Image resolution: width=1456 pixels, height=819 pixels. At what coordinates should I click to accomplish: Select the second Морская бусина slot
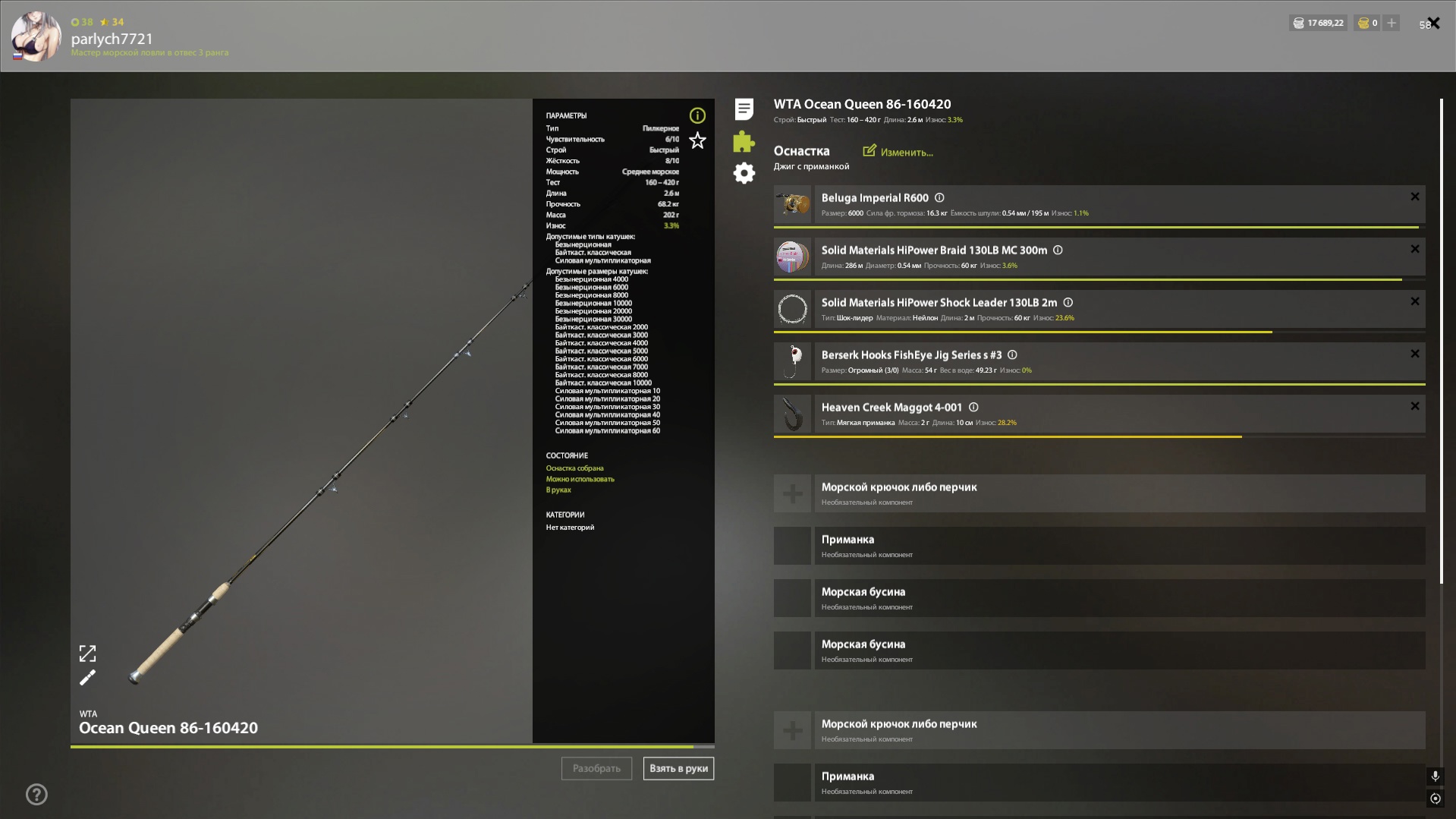1099,650
